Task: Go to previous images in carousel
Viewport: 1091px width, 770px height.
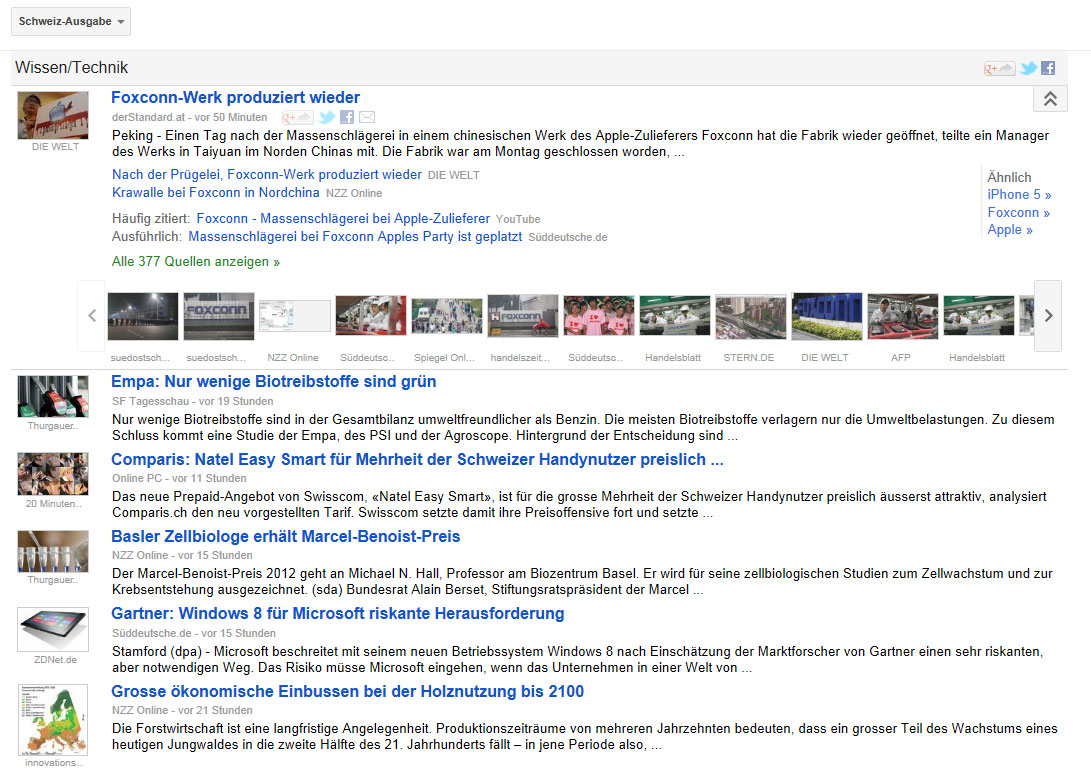Action: pos(92,316)
